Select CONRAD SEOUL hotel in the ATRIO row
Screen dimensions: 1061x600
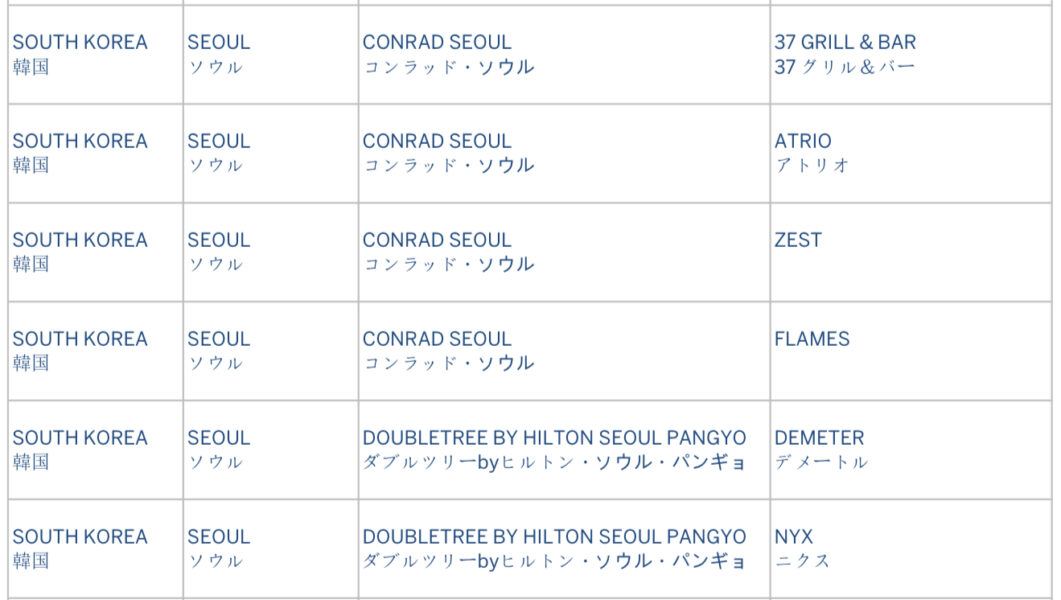tap(436, 141)
